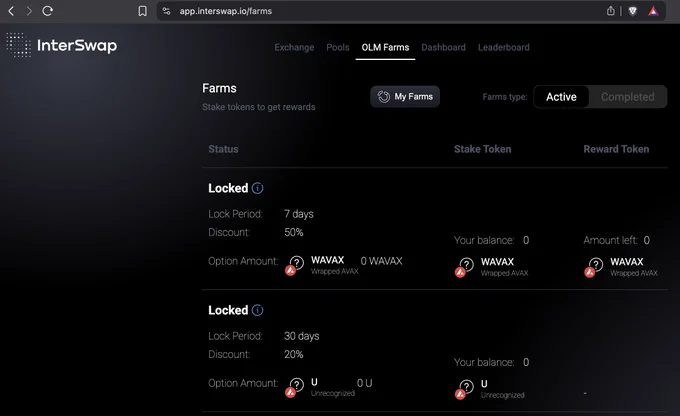680x416 pixels.
Task: Click the InterSwap logo
Action: (62, 45)
